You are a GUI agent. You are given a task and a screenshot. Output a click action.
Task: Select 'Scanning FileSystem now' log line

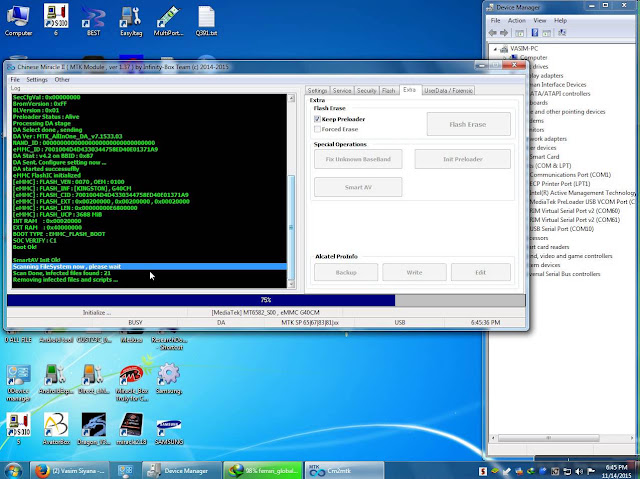click(149, 266)
